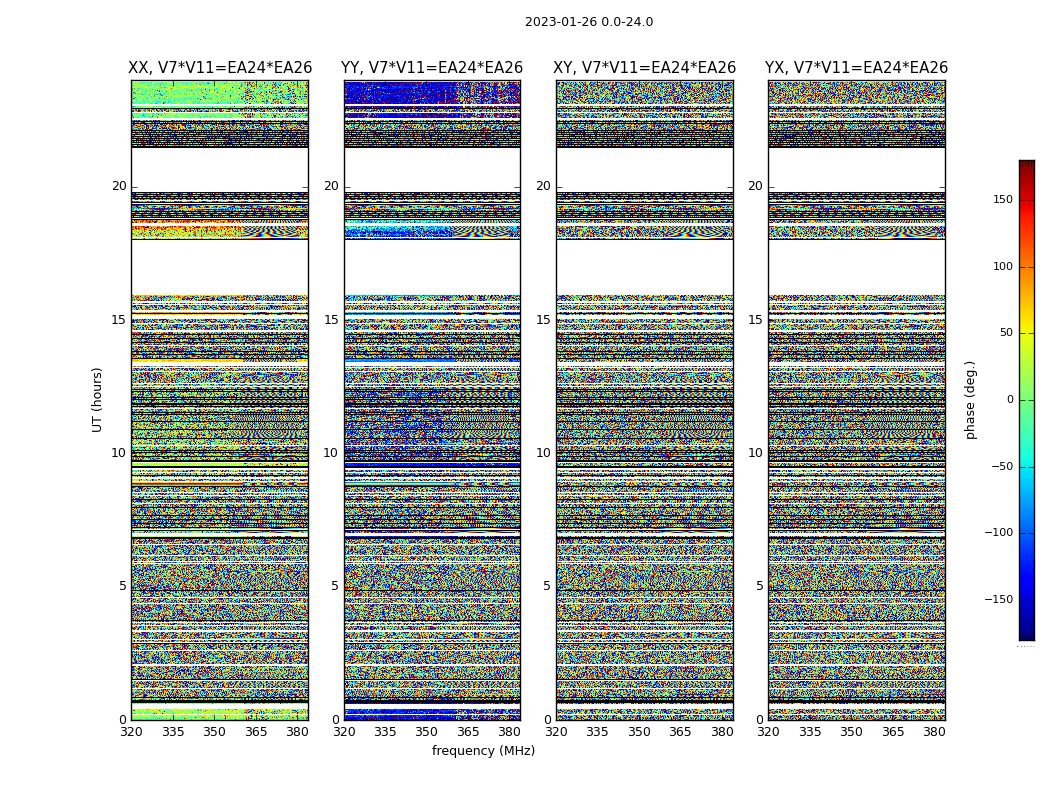Click the −50 tick on the colorbar
The width and height of the screenshot is (1050, 800).
[1002, 466]
